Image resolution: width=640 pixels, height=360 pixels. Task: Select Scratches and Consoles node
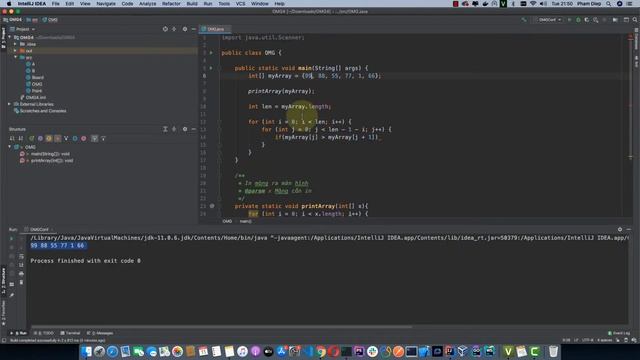40,111
